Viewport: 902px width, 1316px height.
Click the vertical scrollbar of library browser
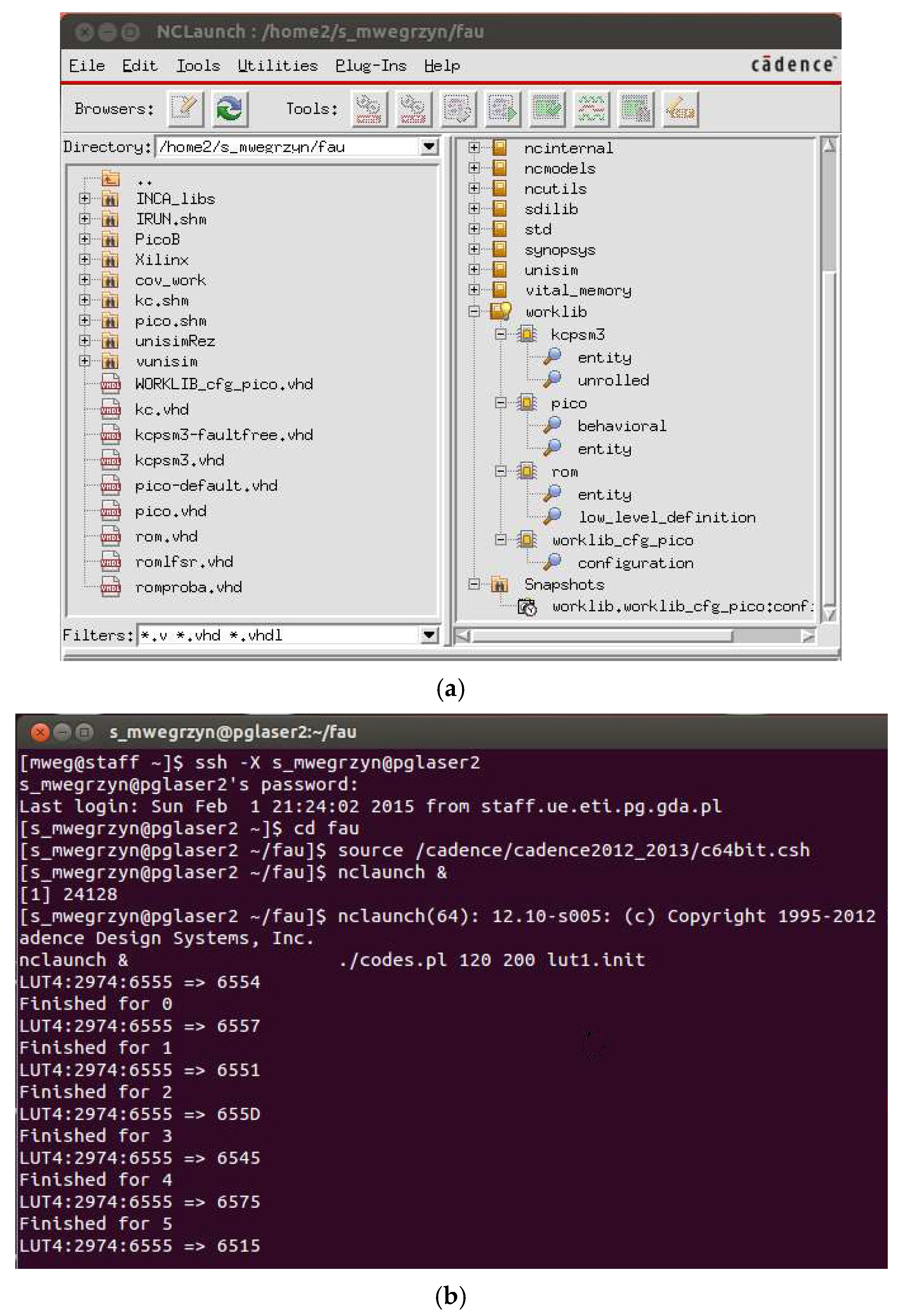(x=829, y=380)
